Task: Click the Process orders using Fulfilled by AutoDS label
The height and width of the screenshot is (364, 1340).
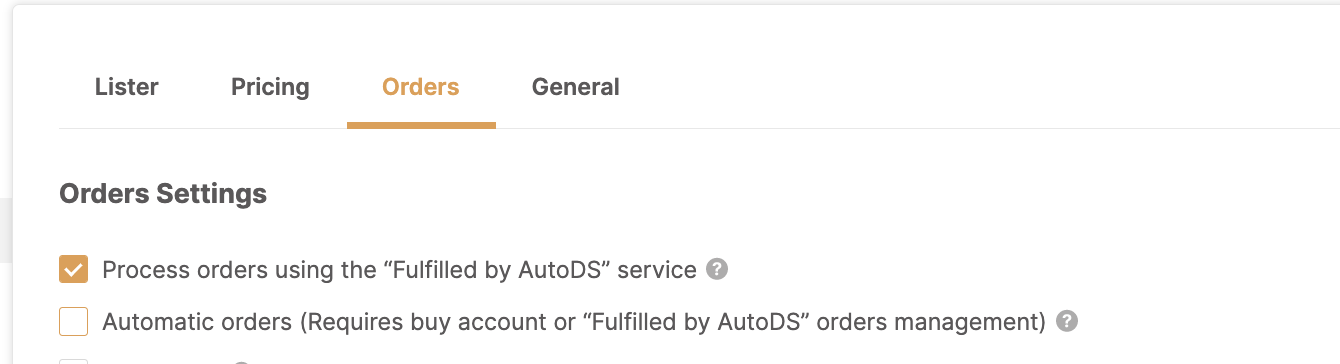Action: tap(399, 270)
